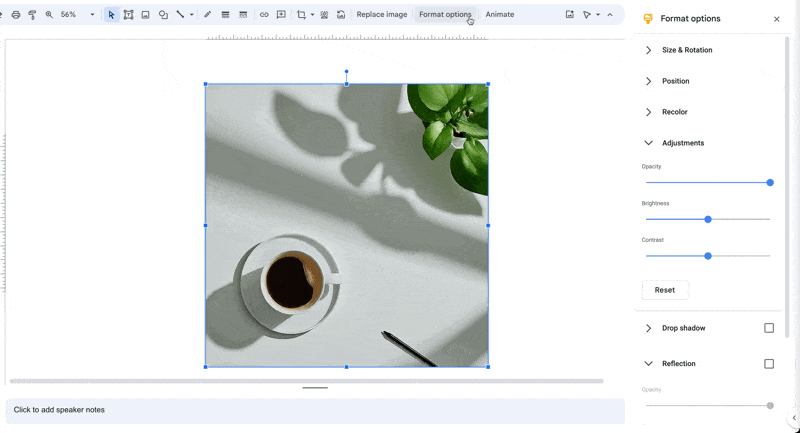Click the Crop image icon
The width and height of the screenshot is (800, 433).
302,15
